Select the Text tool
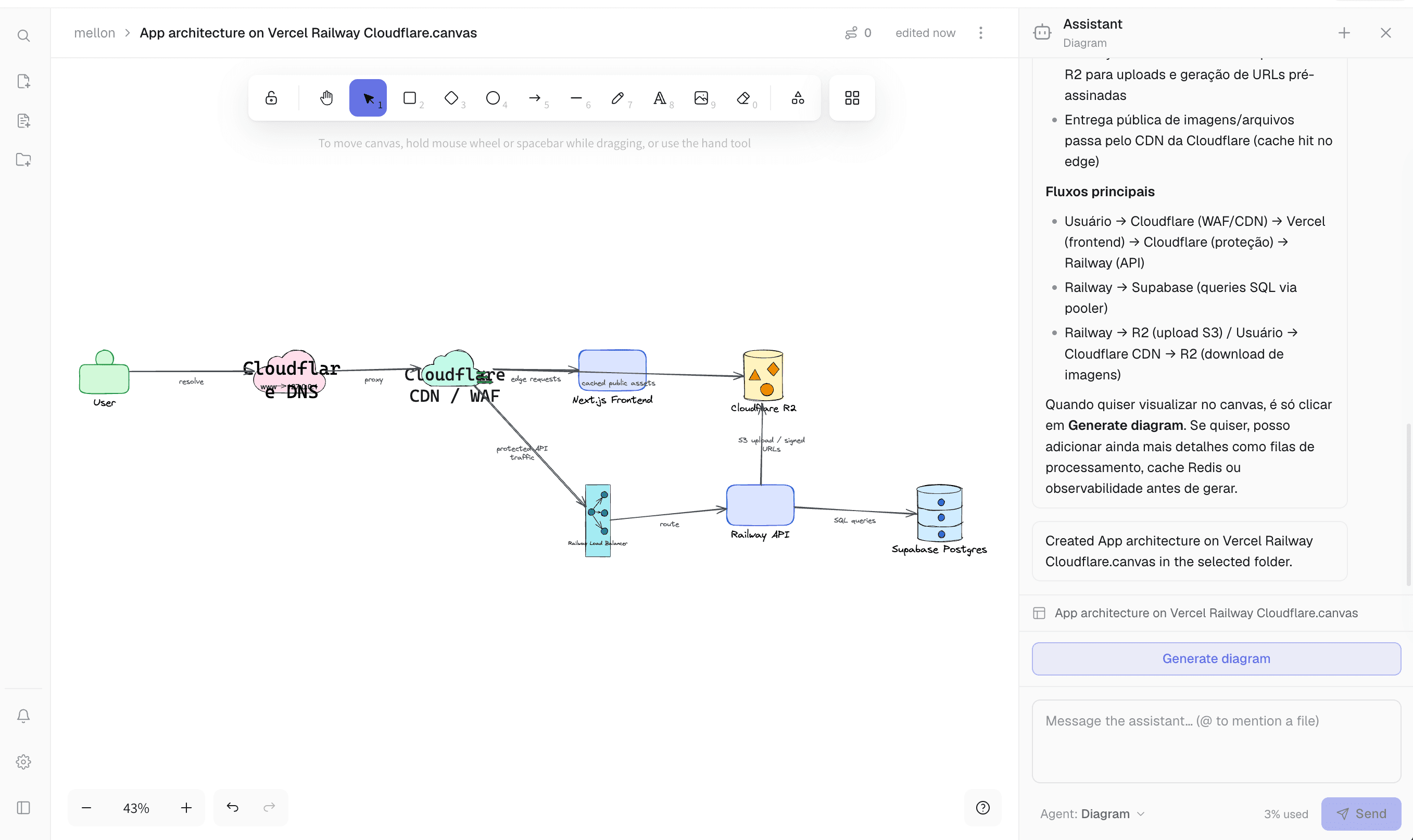Viewport: 1413px width, 840px height. (x=660, y=98)
